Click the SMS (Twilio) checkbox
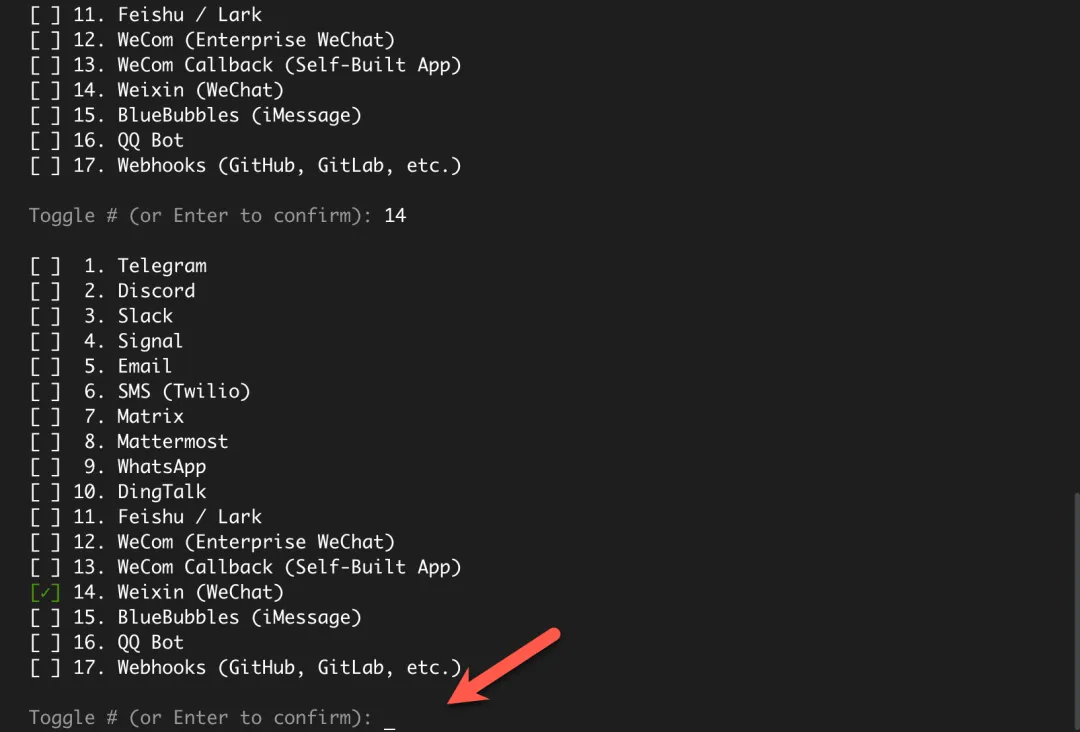1080x732 pixels. (x=45, y=391)
